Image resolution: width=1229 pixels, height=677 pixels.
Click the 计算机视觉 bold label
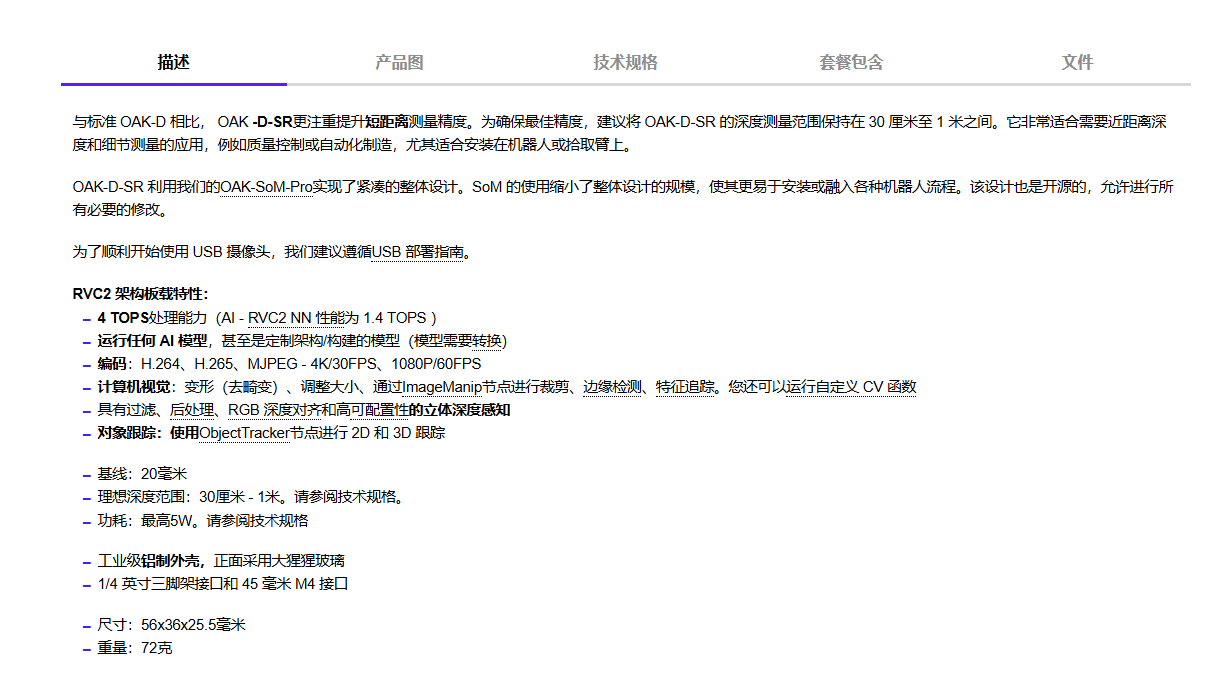click(x=134, y=387)
